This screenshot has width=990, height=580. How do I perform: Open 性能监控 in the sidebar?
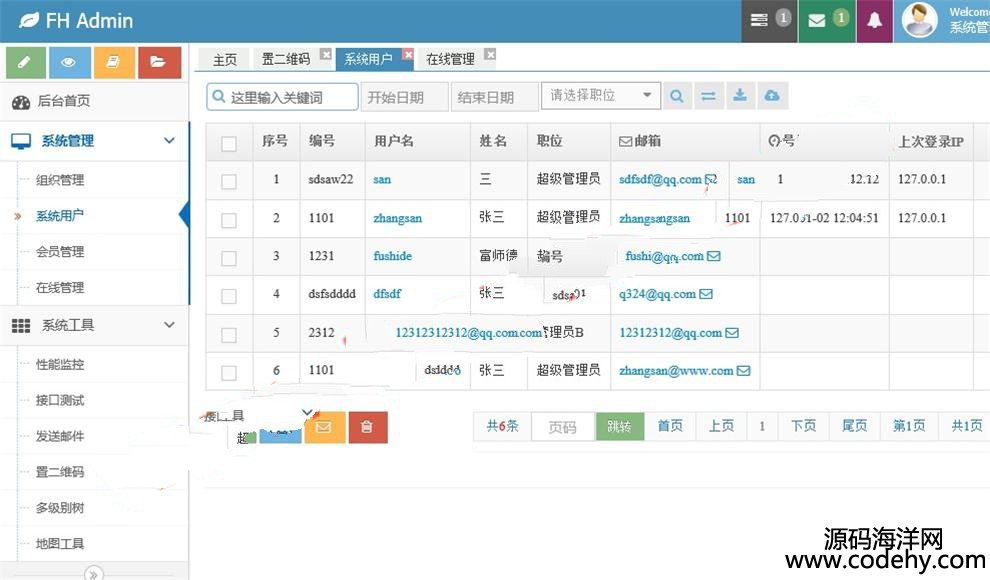(x=60, y=364)
